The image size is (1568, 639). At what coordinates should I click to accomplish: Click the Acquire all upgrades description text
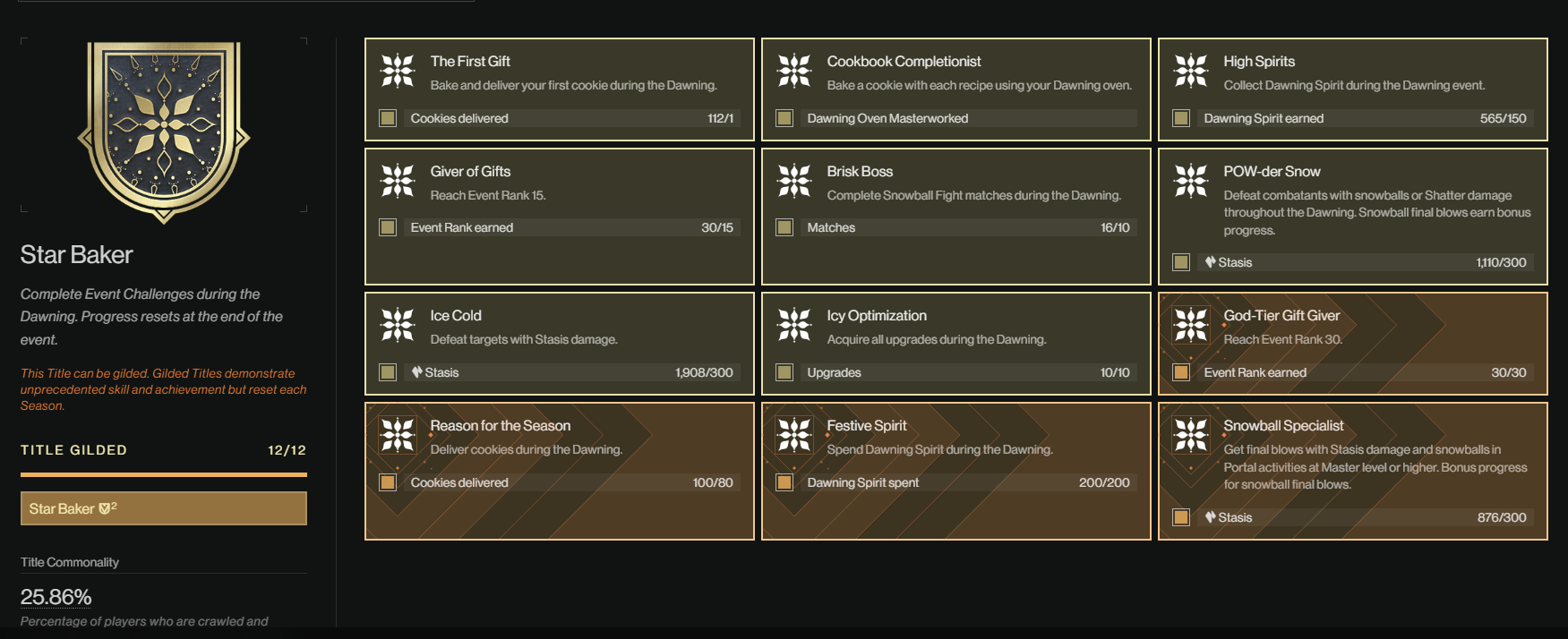936,339
